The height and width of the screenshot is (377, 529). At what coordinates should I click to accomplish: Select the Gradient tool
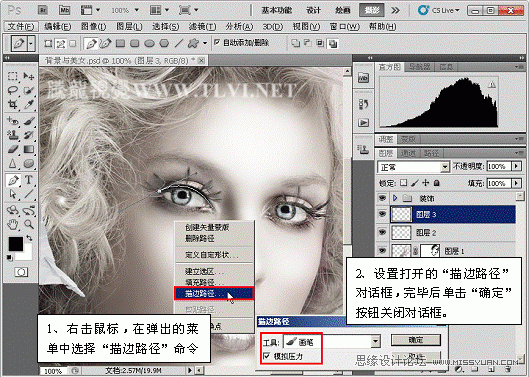[29, 149]
